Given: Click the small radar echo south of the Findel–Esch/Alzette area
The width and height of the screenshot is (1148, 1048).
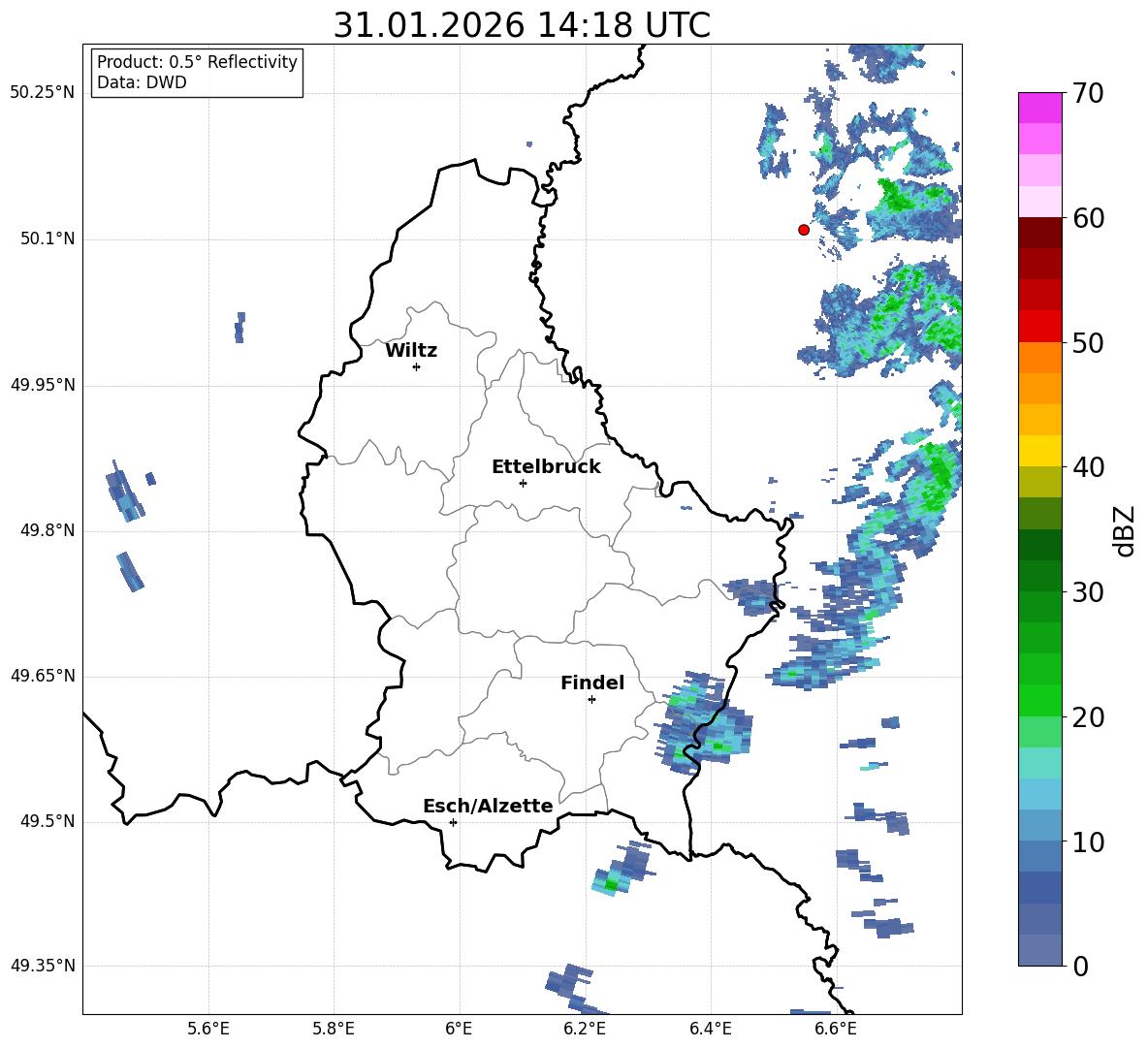Looking at the screenshot, I should pos(622,868).
